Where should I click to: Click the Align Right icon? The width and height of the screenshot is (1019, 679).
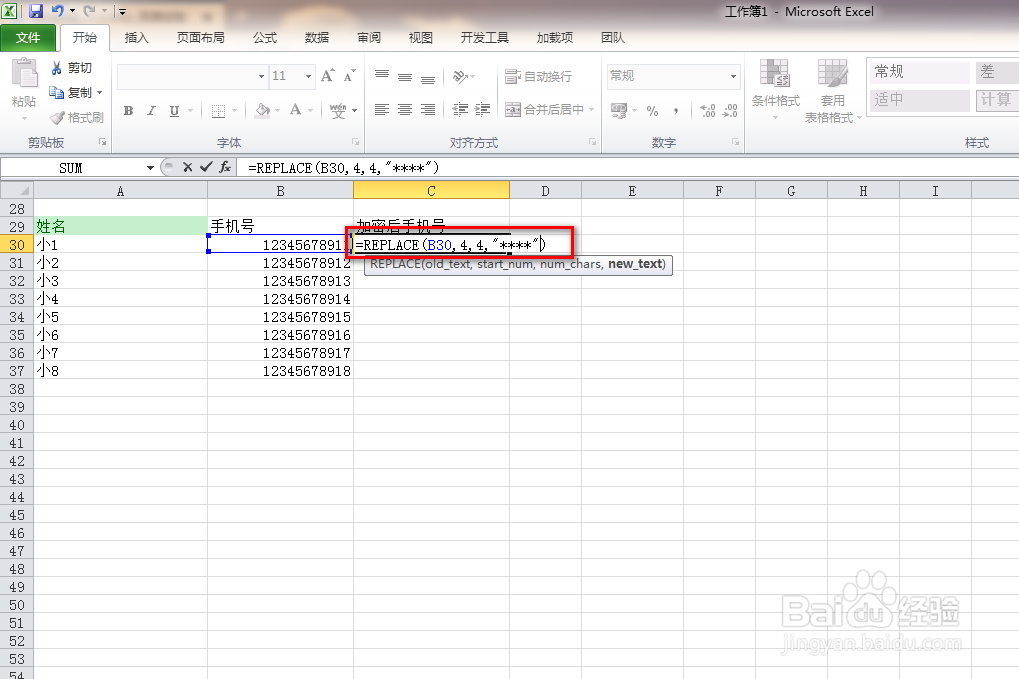pyautogui.click(x=428, y=109)
